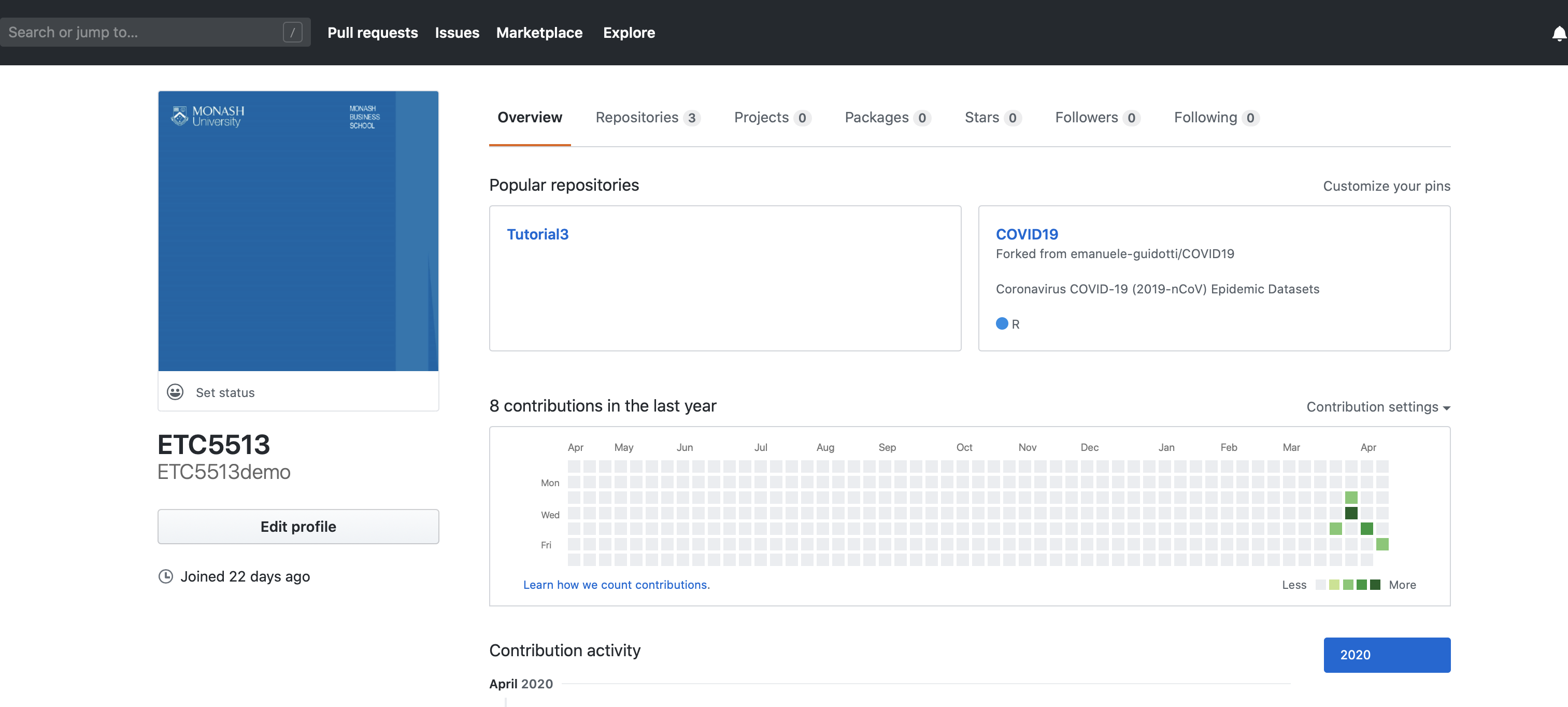Open the Tutorial3 repository link

tap(537, 234)
